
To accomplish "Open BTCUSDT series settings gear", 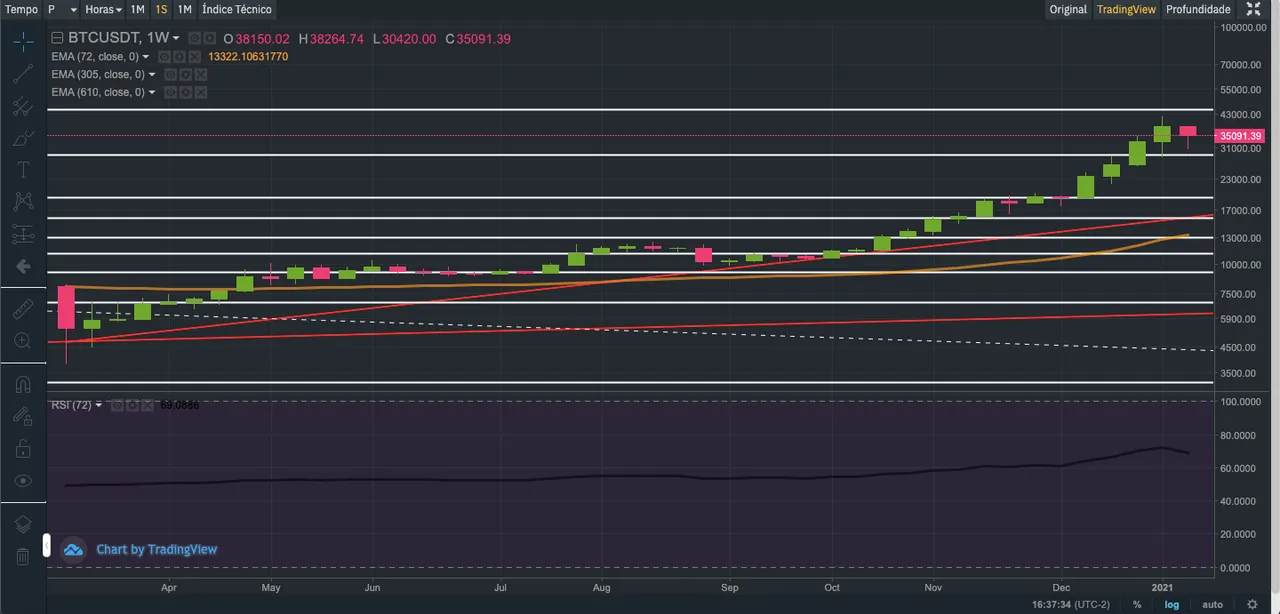I will pyautogui.click(x=210, y=38).
